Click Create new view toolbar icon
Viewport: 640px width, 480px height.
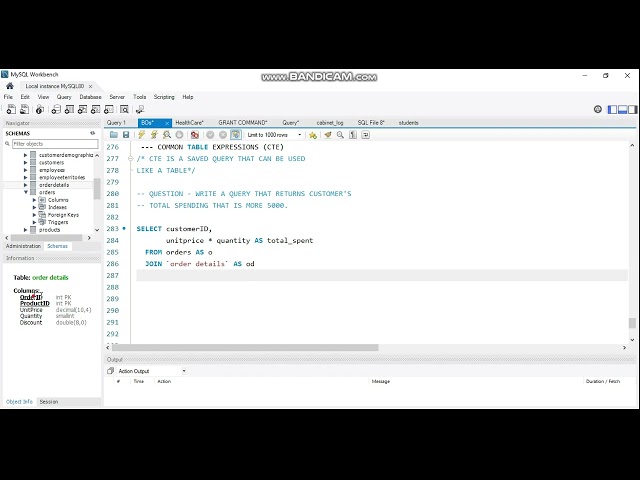(82, 109)
